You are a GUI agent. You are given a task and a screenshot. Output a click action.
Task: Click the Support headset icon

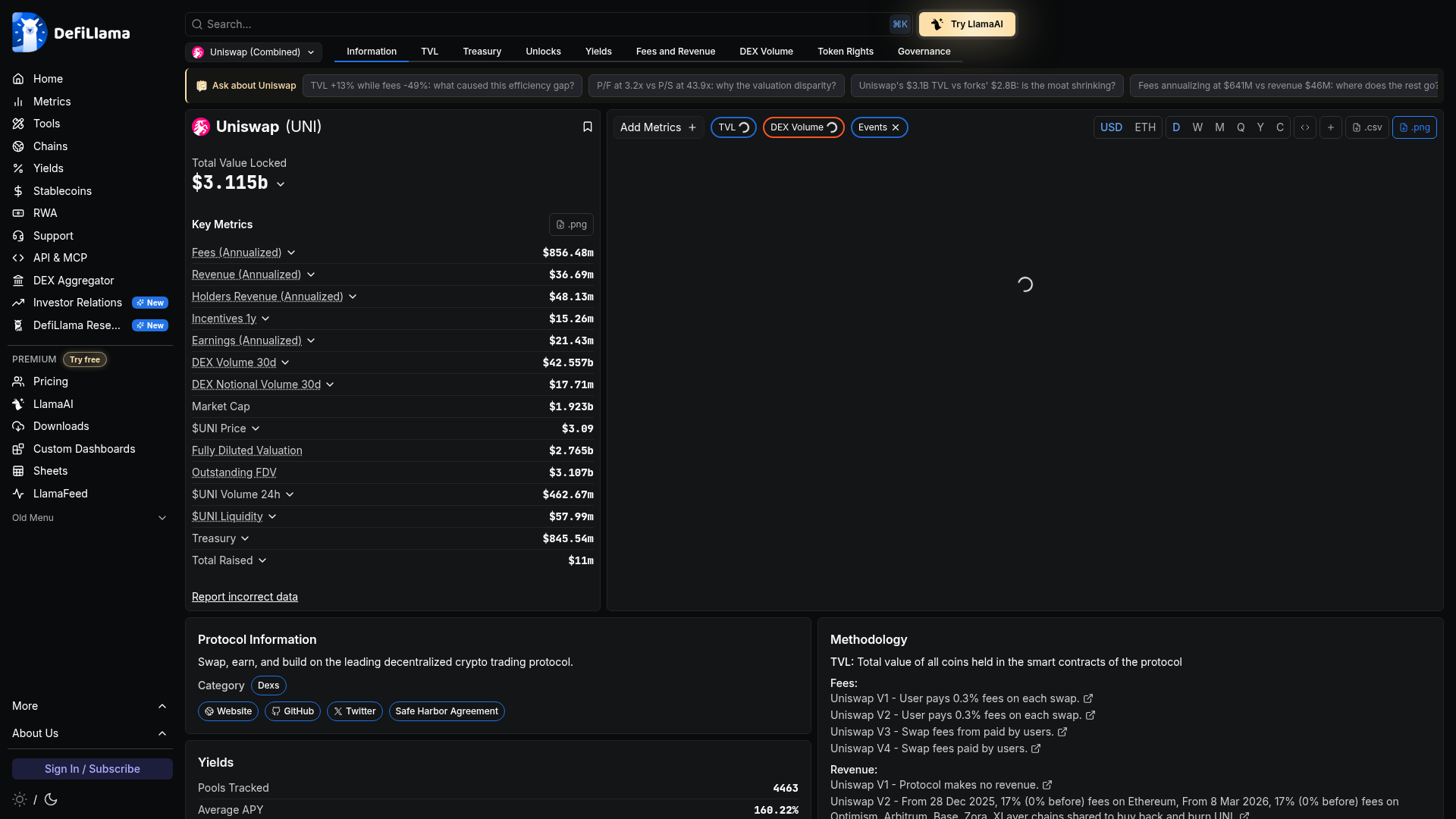pyautogui.click(x=18, y=236)
